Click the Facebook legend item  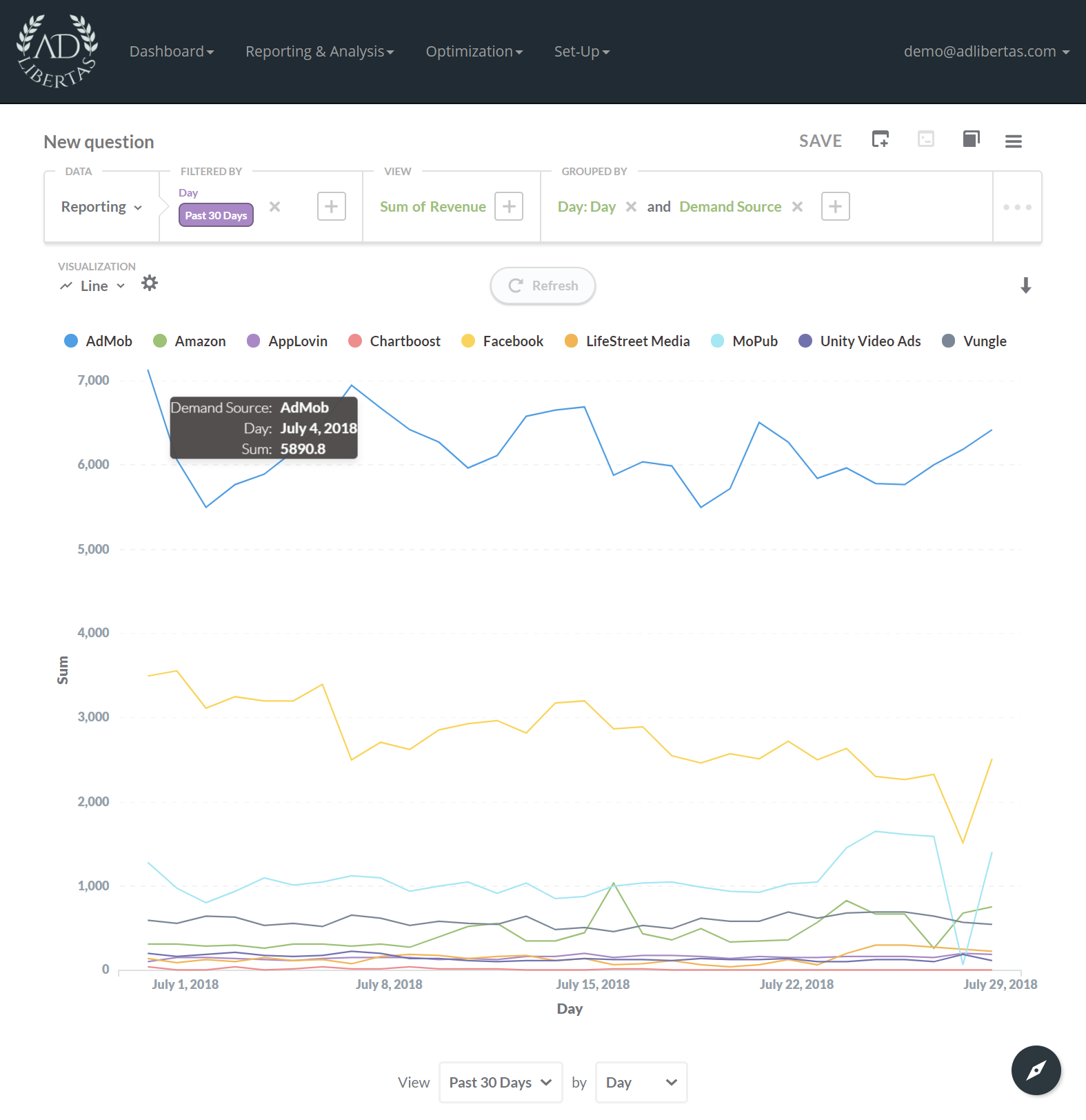[x=502, y=341]
